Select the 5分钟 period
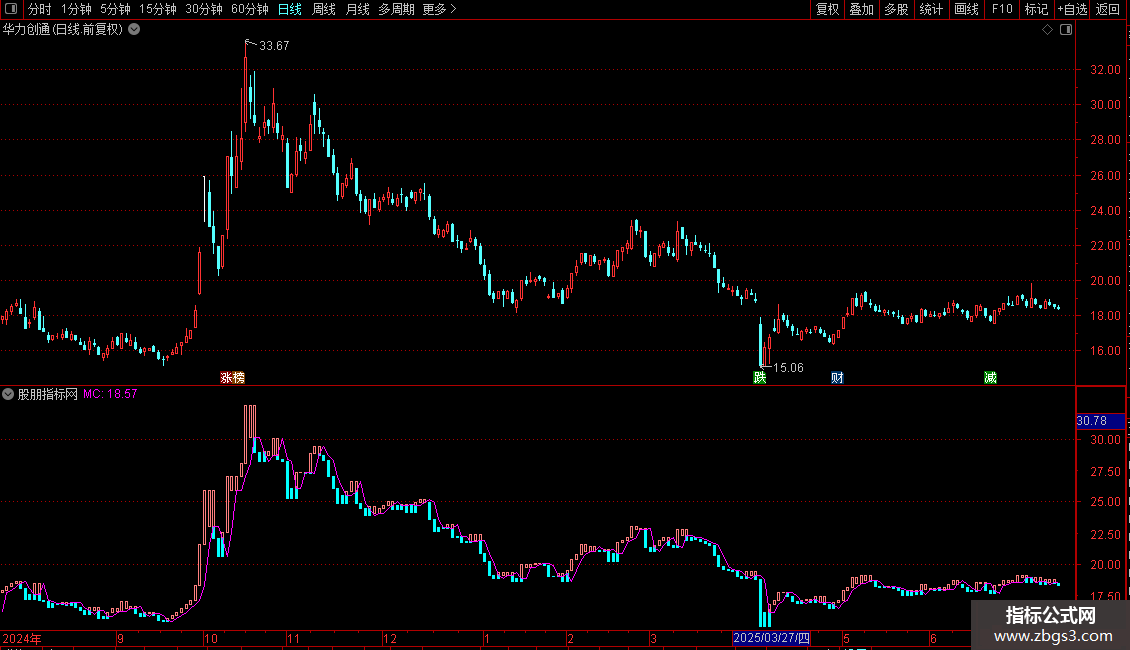This screenshot has height=650, width=1130. point(115,9)
